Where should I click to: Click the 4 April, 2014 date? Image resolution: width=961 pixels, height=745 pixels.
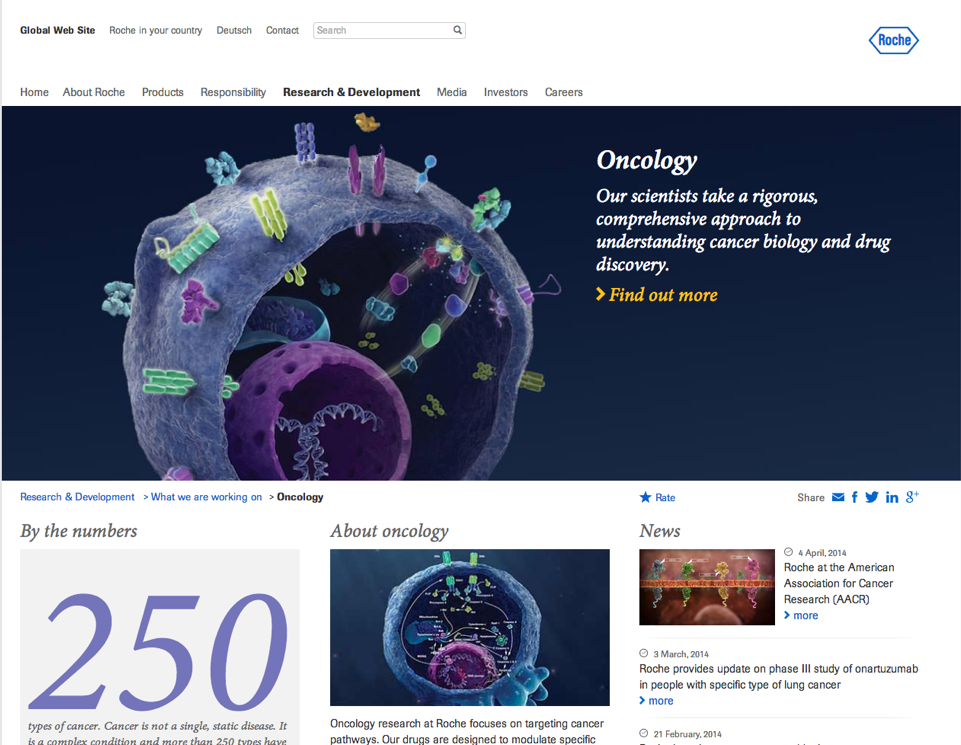pyautogui.click(x=822, y=553)
